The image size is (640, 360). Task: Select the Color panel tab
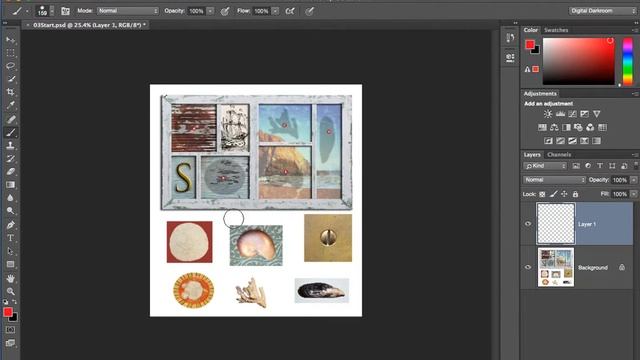[x=531, y=30]
